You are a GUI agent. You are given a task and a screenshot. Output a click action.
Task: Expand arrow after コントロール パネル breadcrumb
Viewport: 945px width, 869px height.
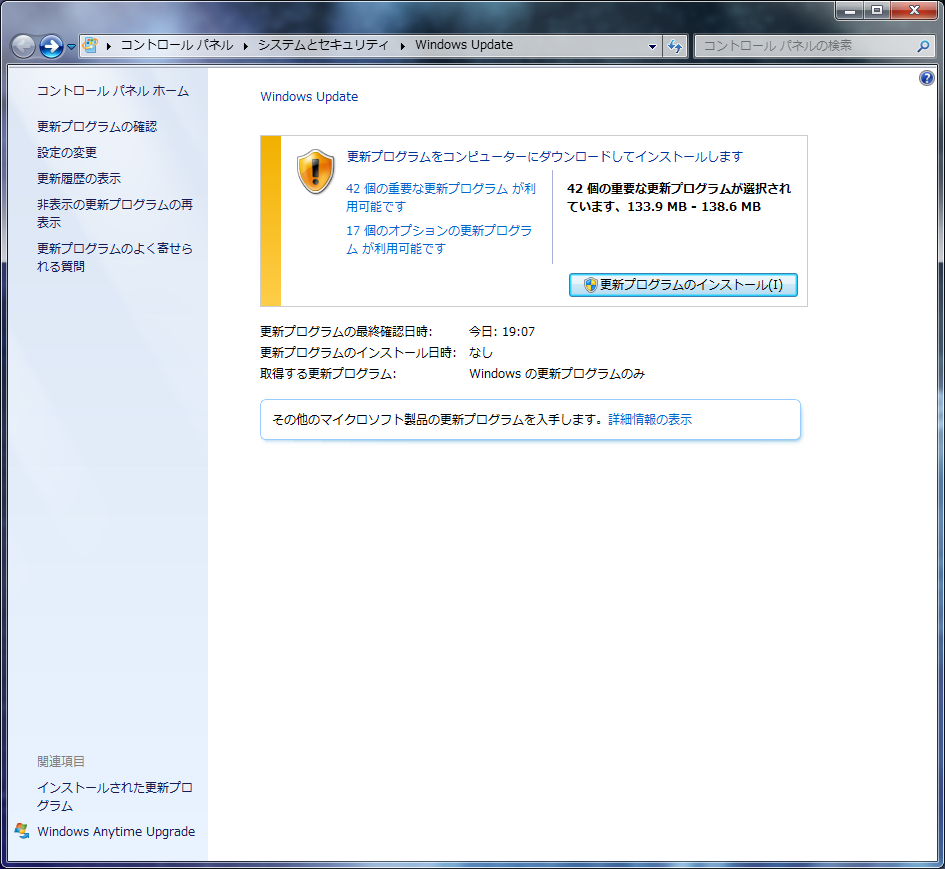pyautogui.click(x=246, y=46)
